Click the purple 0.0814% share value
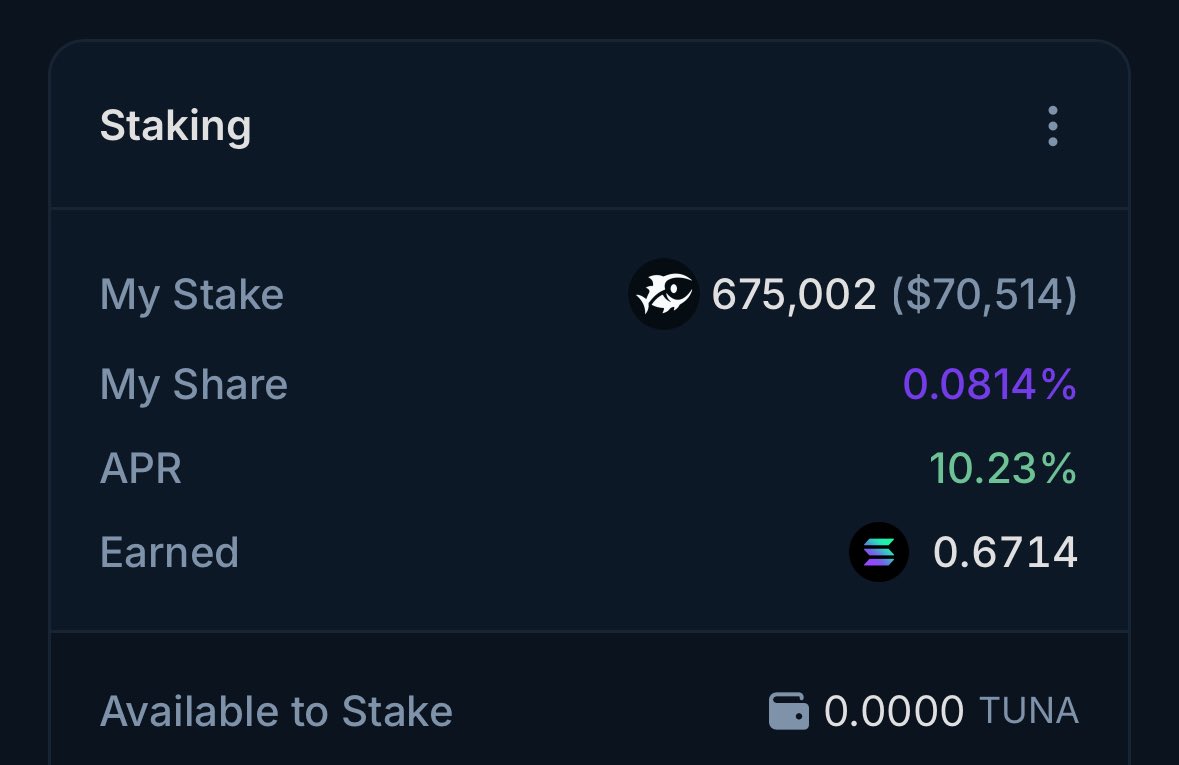 point(990,384)
